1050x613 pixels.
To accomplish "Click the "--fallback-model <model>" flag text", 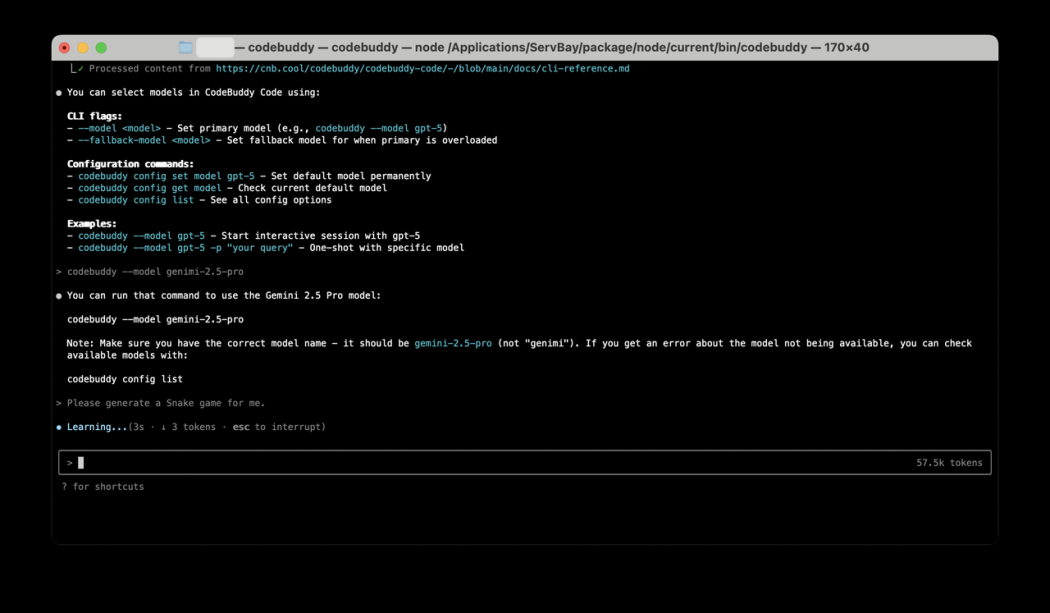I will [x=144, y=140].
